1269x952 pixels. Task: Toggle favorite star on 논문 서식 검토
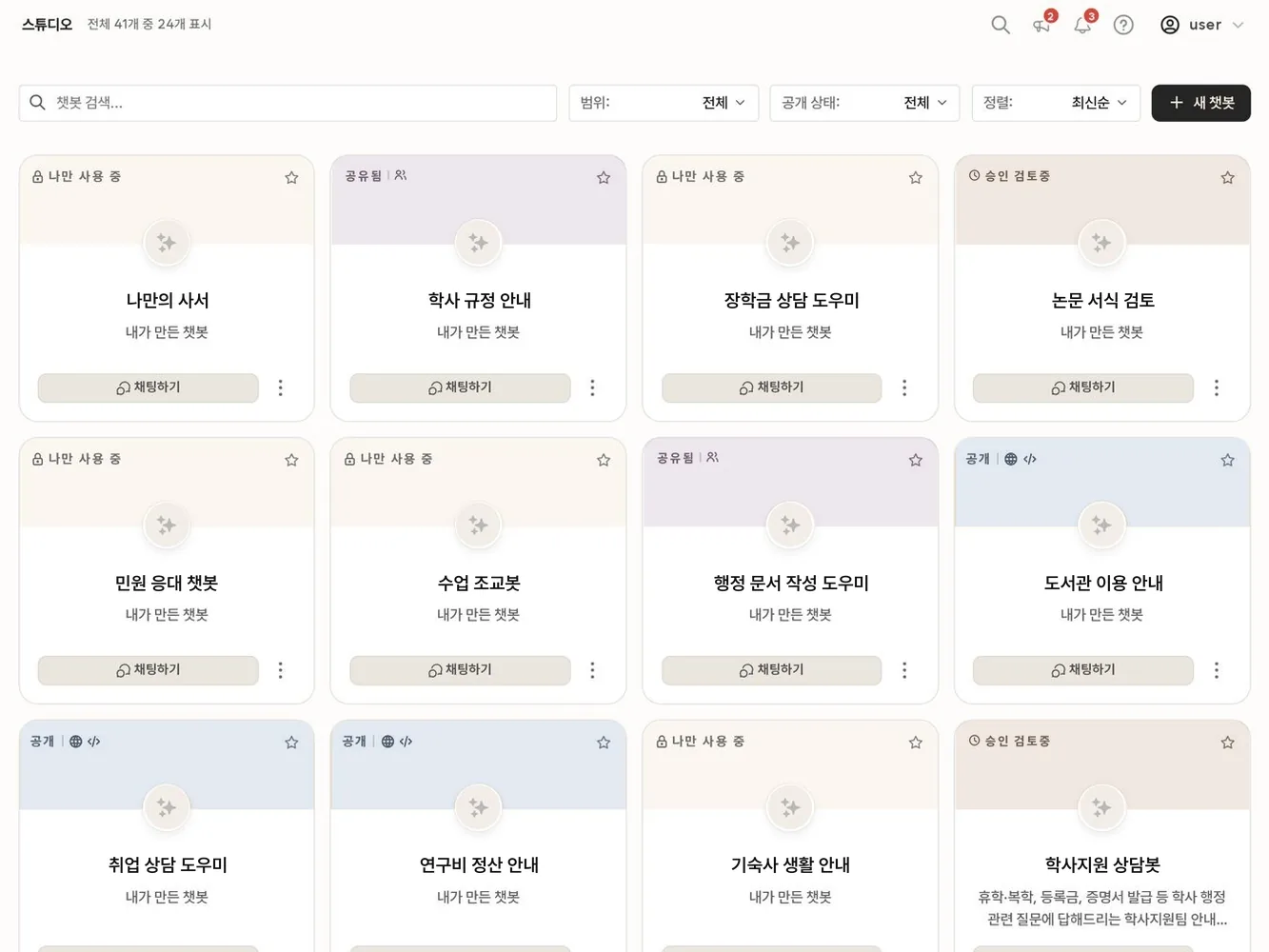1227,177
